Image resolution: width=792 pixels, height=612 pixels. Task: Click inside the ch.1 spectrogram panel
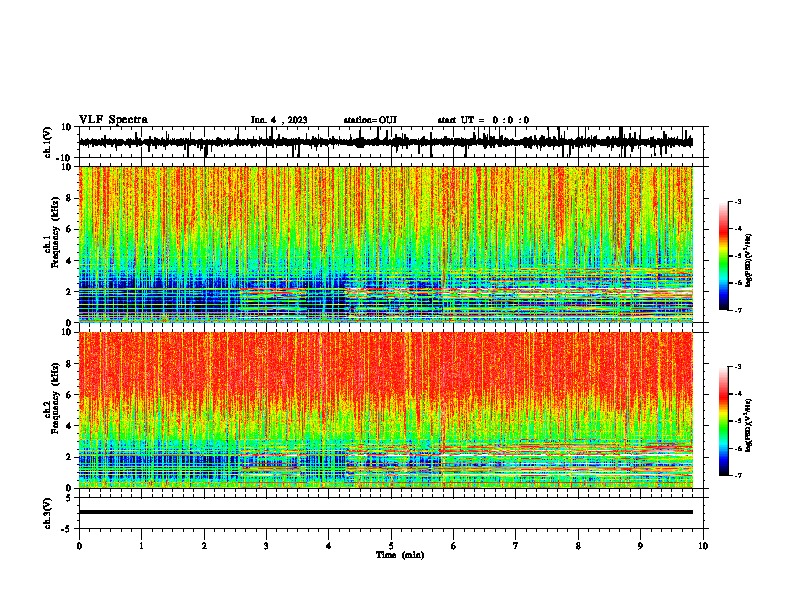point(386,244)
